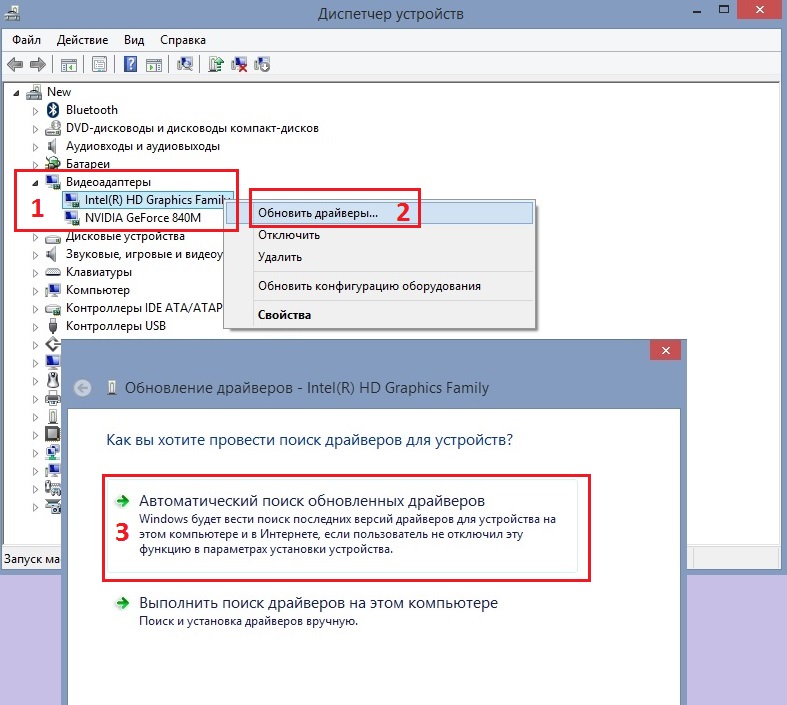Viewport: 787px width, 705px height.
Task: Expand the Дисковые устройства node
Action: pos(35,237)
